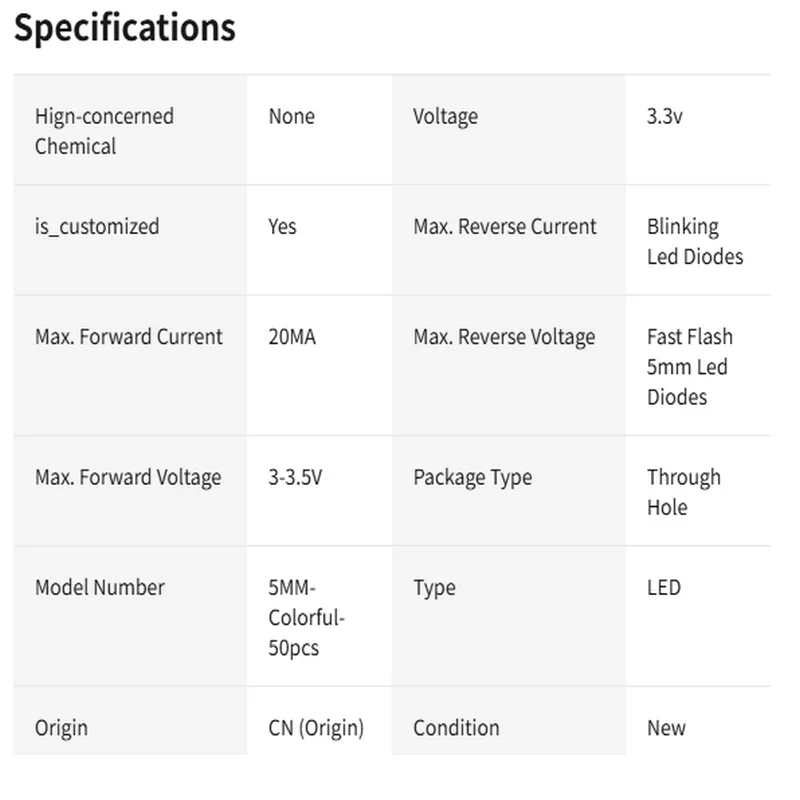Click the Package Type label

coord(473,477)
